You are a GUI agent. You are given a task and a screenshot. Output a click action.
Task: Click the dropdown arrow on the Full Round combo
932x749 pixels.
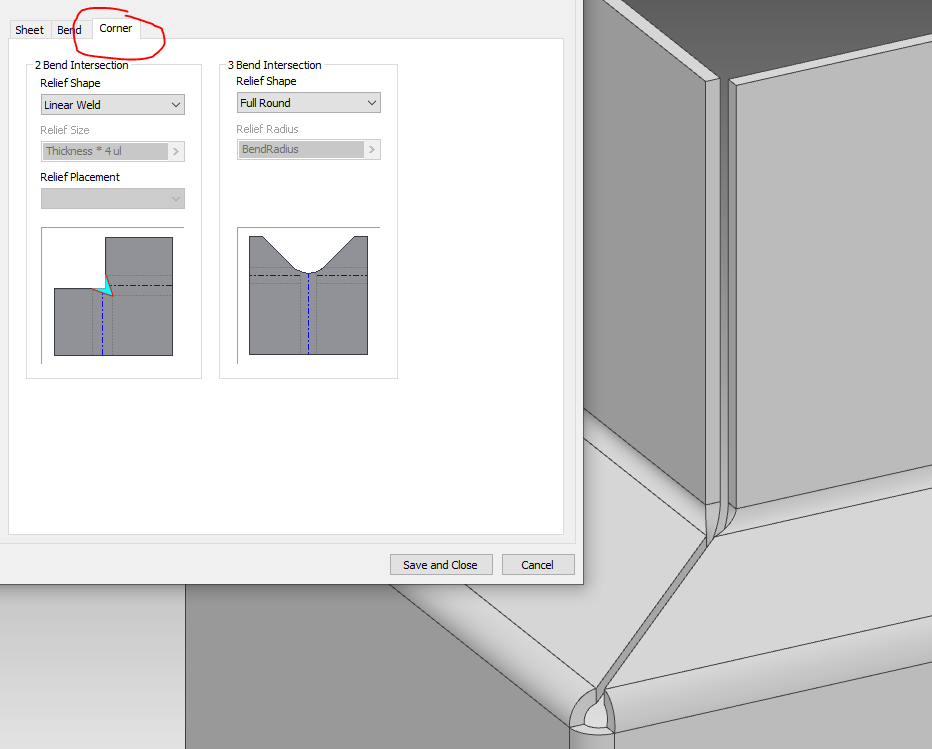coord(371,102)
